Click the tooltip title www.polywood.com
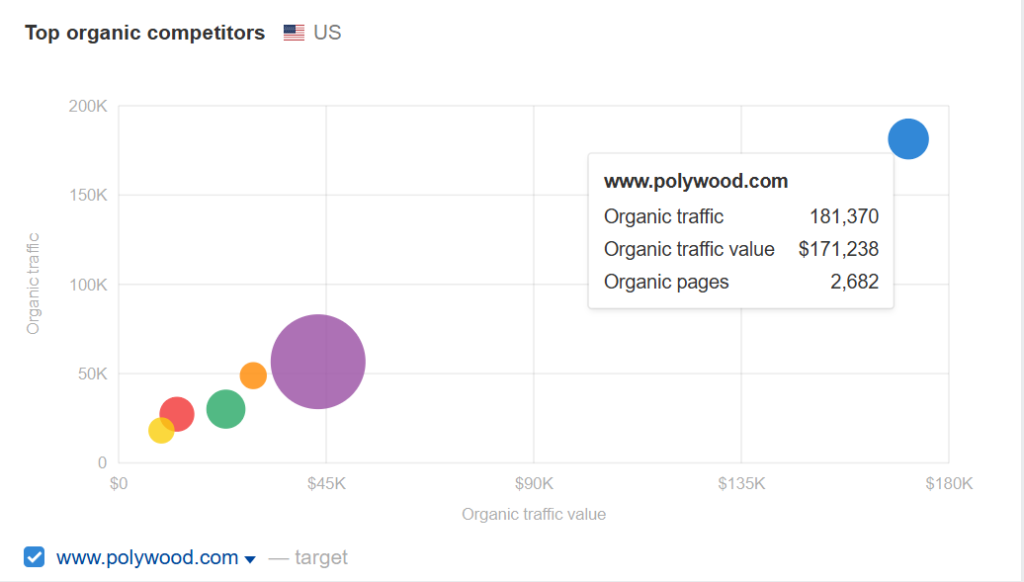Image resolution: width=1024 pixels, height=582 pixels. (696, 181)
